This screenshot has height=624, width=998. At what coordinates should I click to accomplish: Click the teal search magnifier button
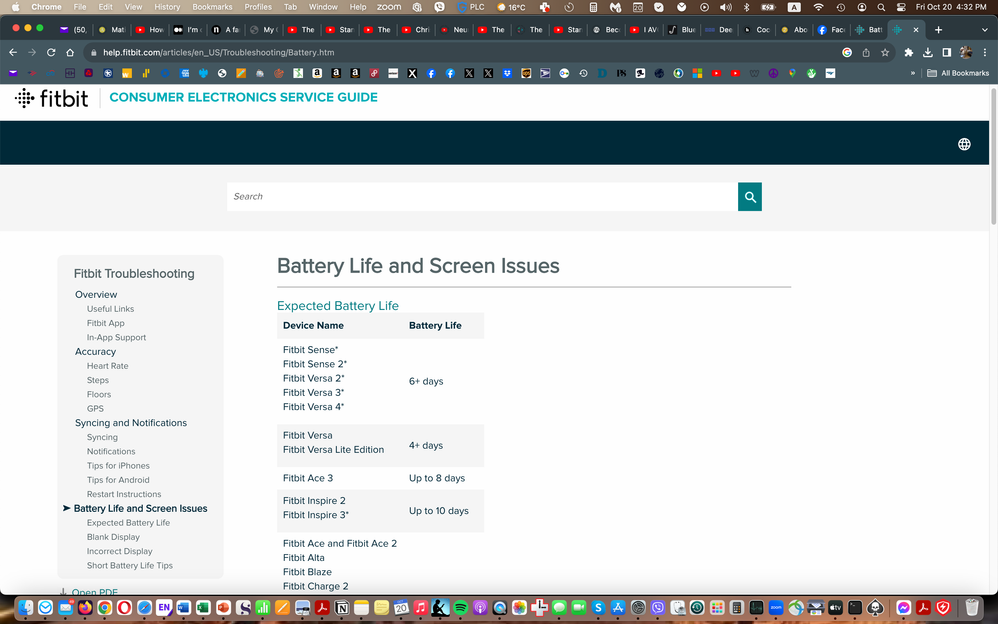[x=750, y=197]
